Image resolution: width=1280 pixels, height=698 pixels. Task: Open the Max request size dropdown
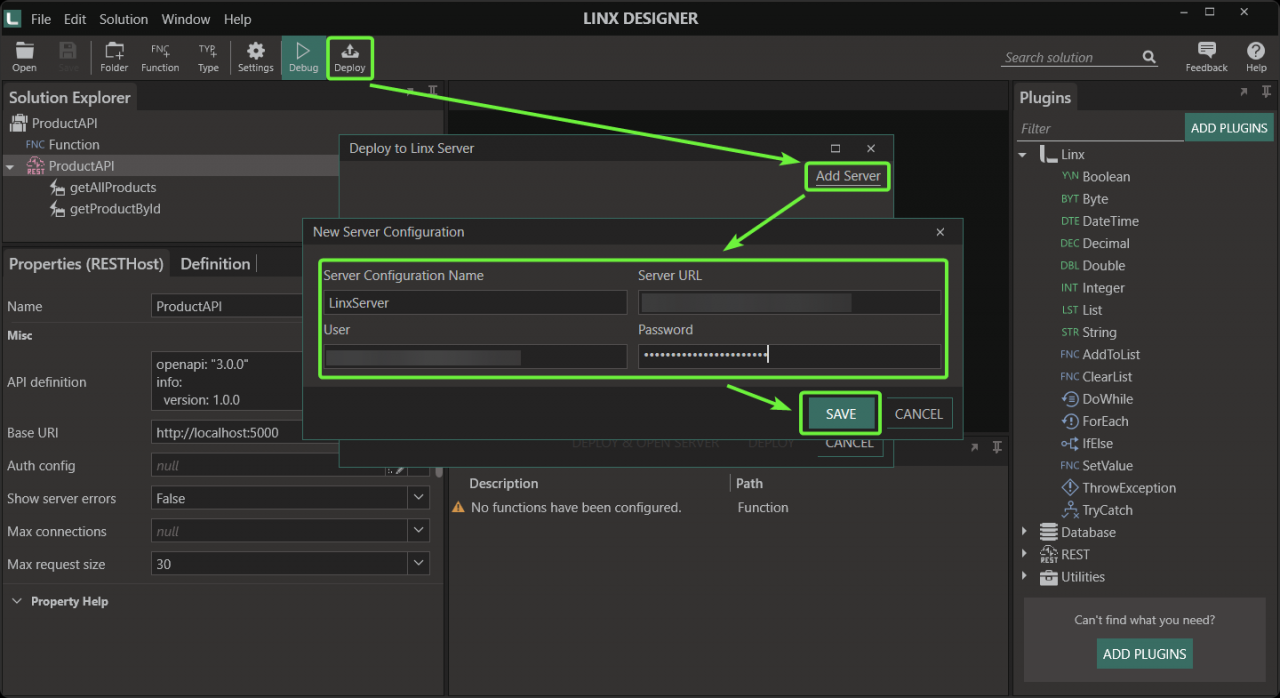(418, 563)
